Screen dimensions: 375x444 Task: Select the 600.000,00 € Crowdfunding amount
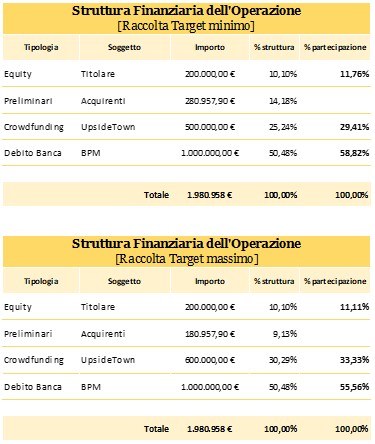click(210, 360)
